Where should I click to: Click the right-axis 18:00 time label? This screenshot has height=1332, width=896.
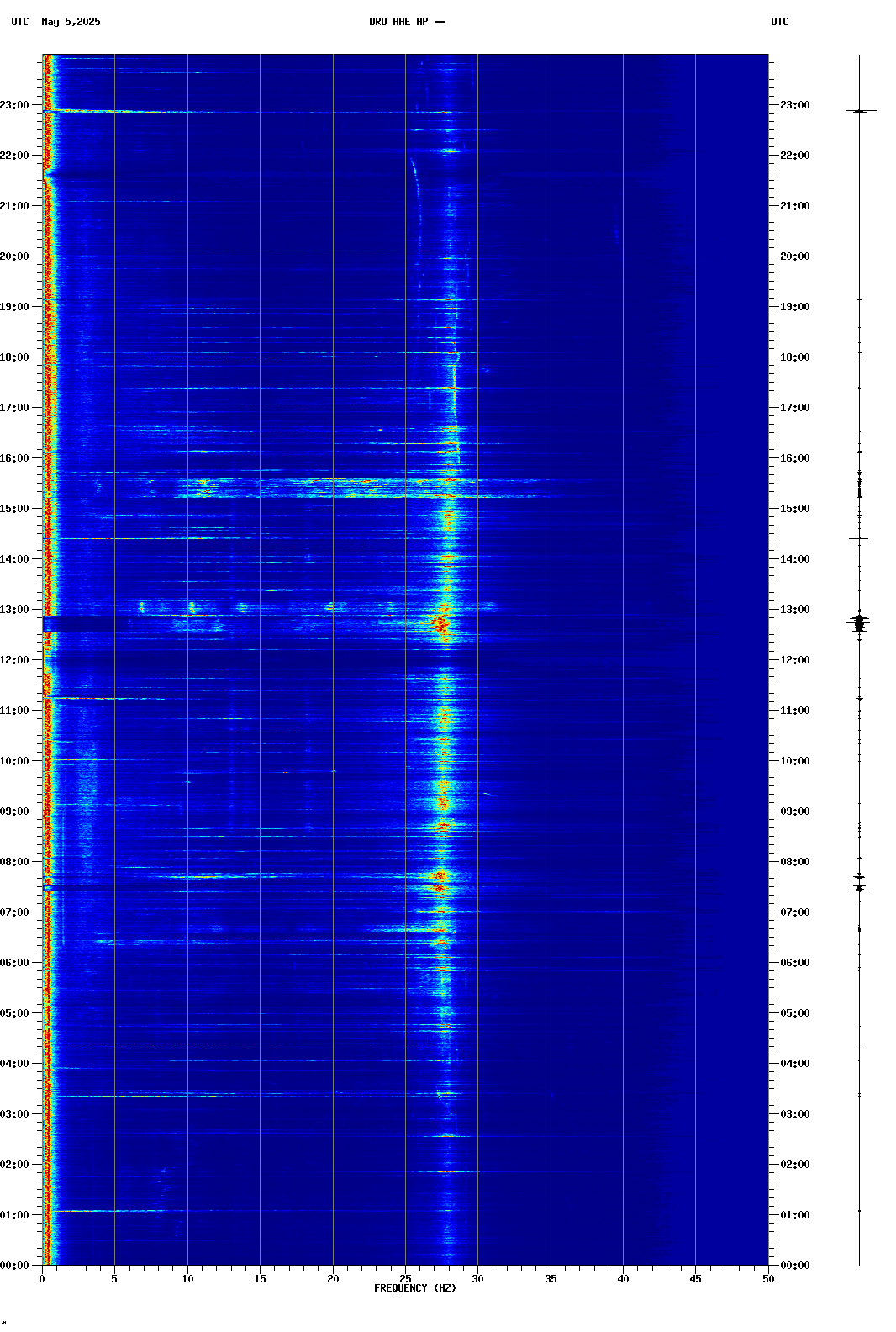(x=795, y=357)
